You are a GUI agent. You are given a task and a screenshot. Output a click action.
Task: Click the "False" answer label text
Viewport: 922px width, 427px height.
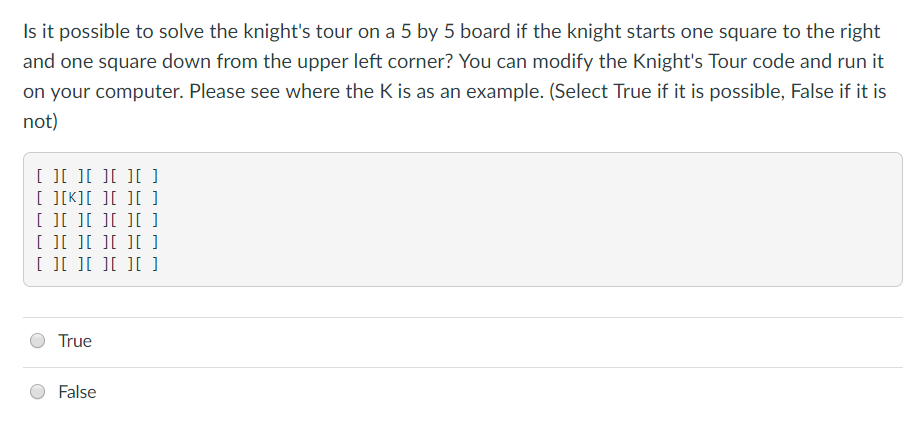click(77, 392)
